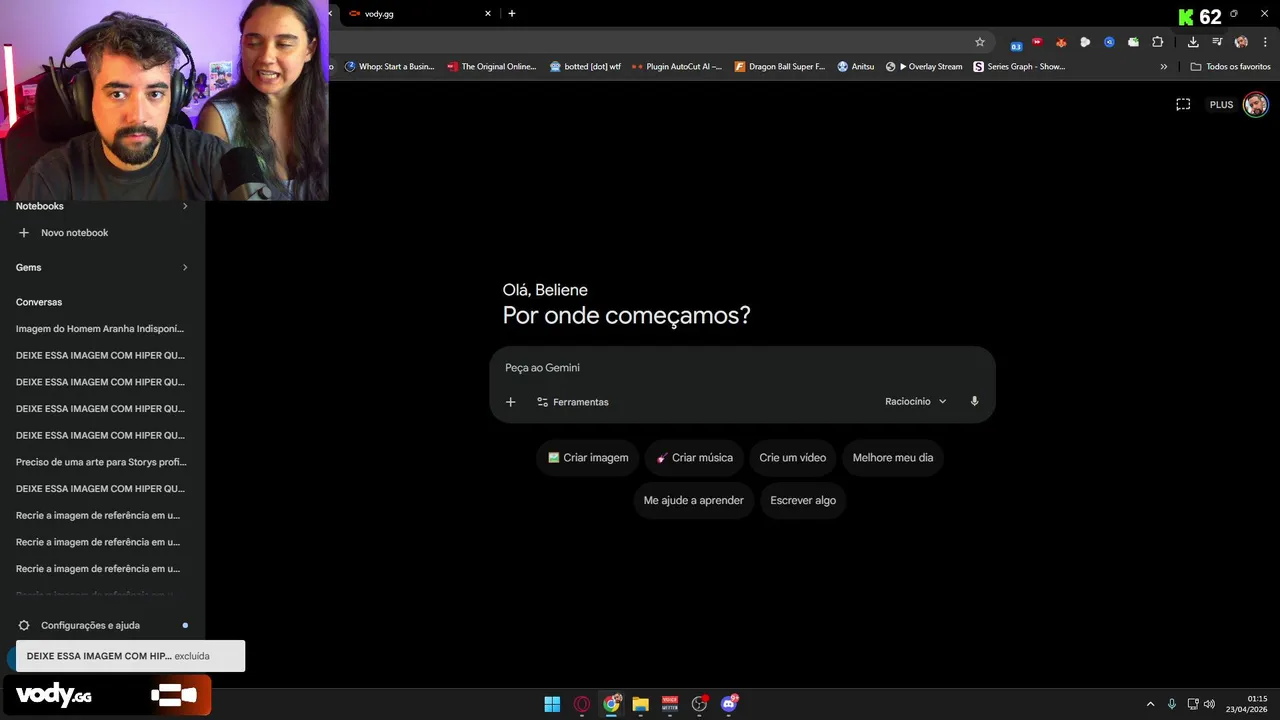Open the Gemini account avatar
The height and width of the screenshot is (720, 1280).
tap(1256, 105)
